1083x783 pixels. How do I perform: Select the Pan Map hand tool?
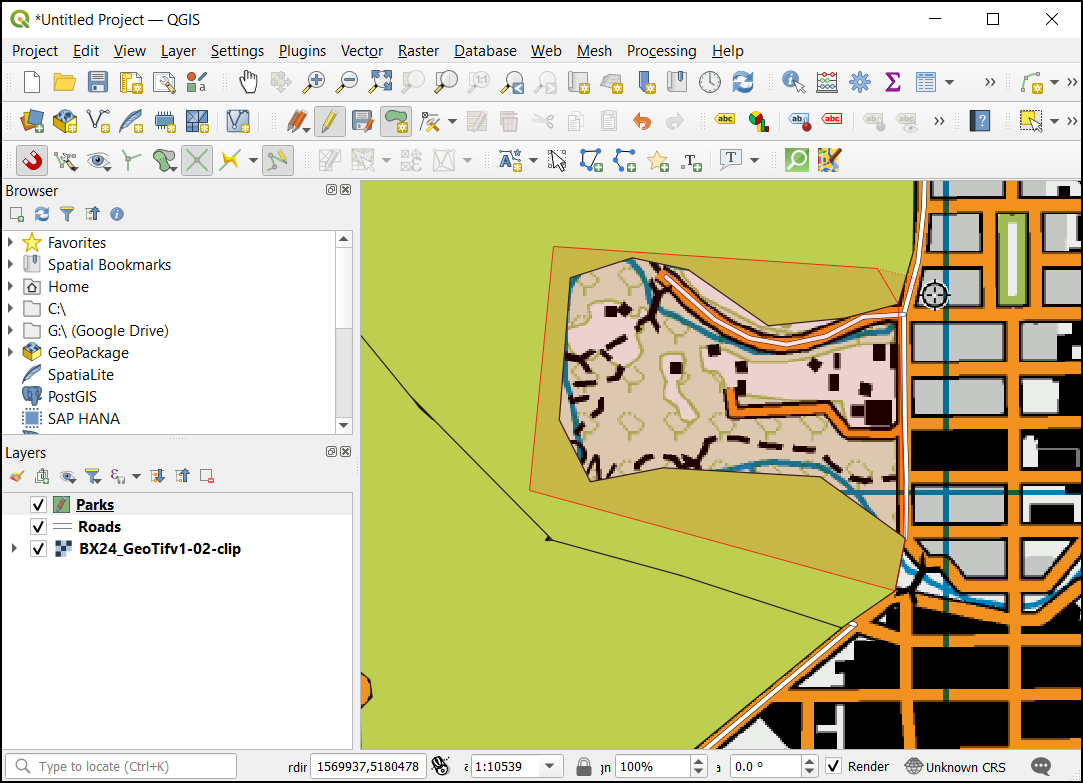click(x=248, y=82)
